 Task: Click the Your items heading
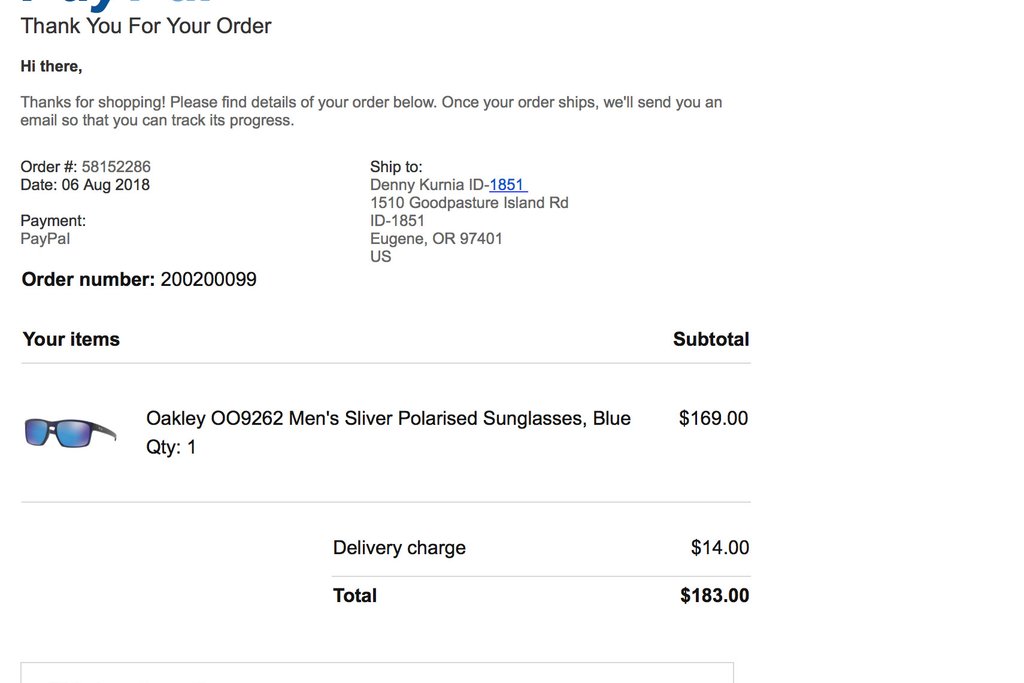[x=71, y=339]
